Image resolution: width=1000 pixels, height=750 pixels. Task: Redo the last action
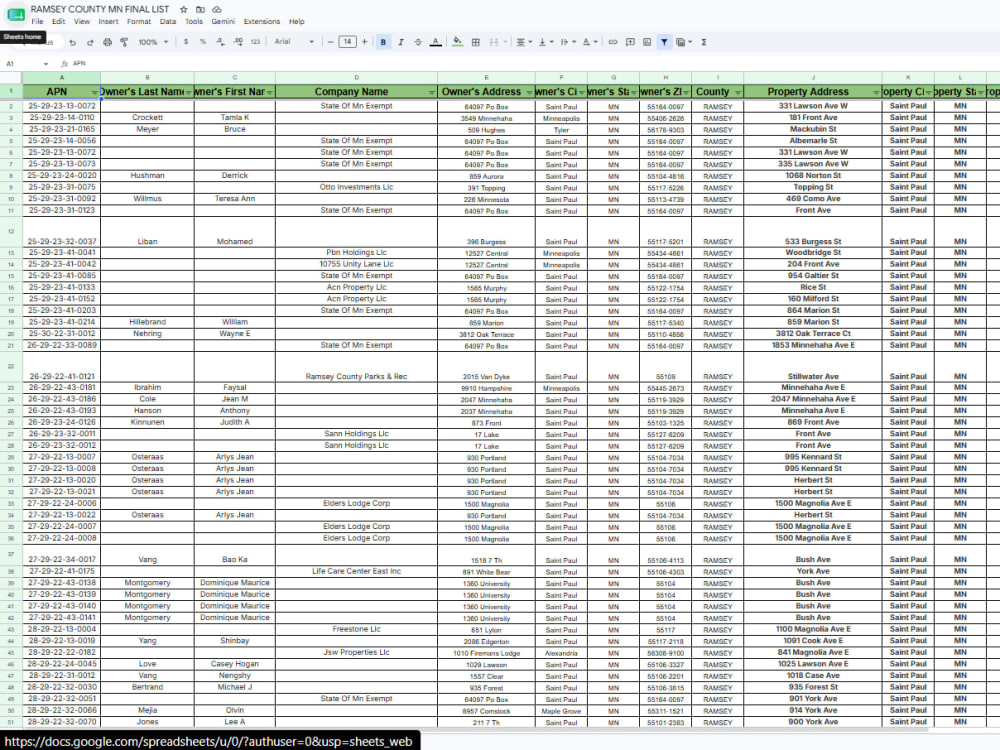click(90, 42)
